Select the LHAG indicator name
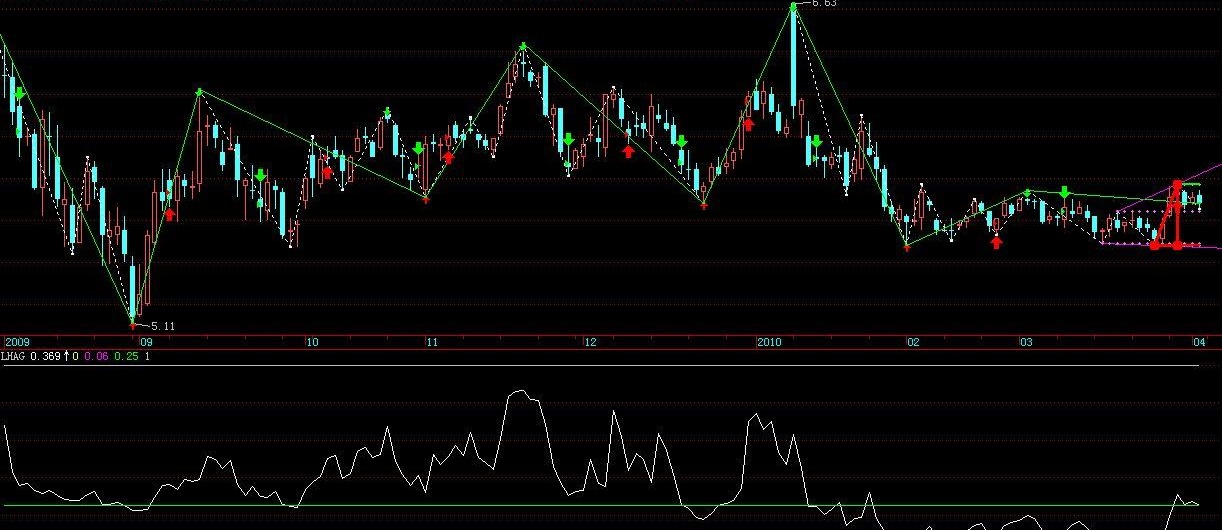 tap(14, 356)
